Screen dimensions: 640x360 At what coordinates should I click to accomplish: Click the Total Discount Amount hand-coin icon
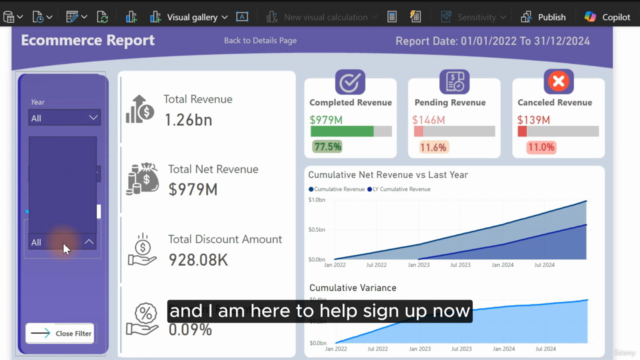pos(142,250)
